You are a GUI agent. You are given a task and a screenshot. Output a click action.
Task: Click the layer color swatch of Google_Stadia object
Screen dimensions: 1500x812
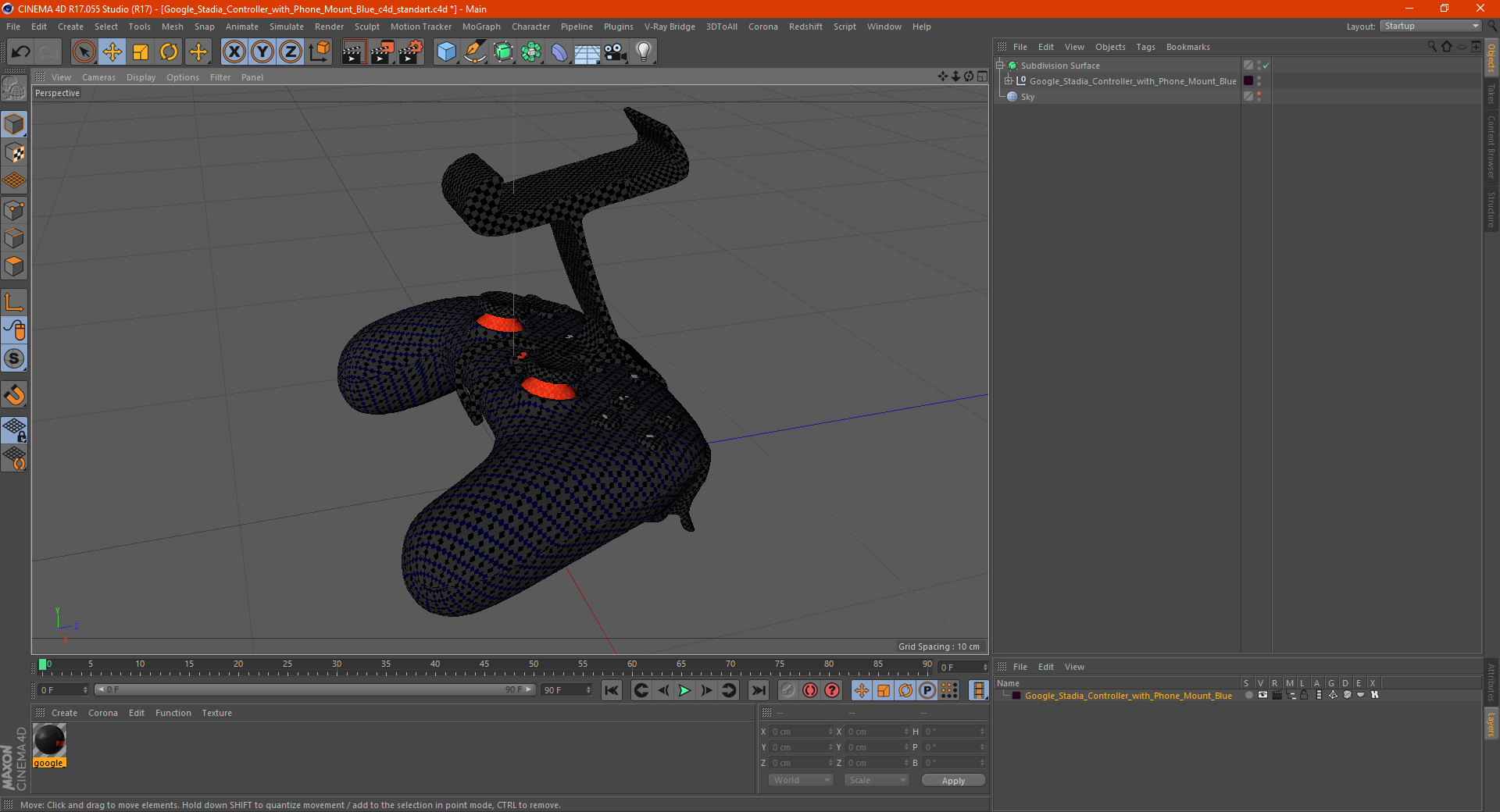1248,81
